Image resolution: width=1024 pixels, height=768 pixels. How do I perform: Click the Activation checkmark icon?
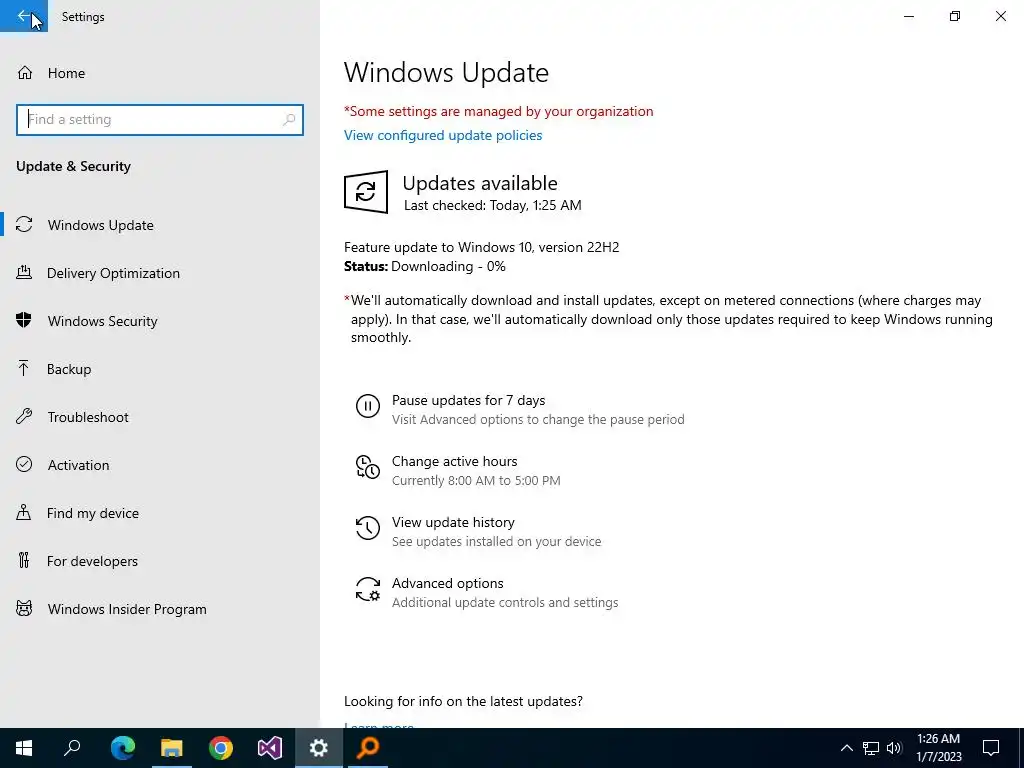pos(24,464)
